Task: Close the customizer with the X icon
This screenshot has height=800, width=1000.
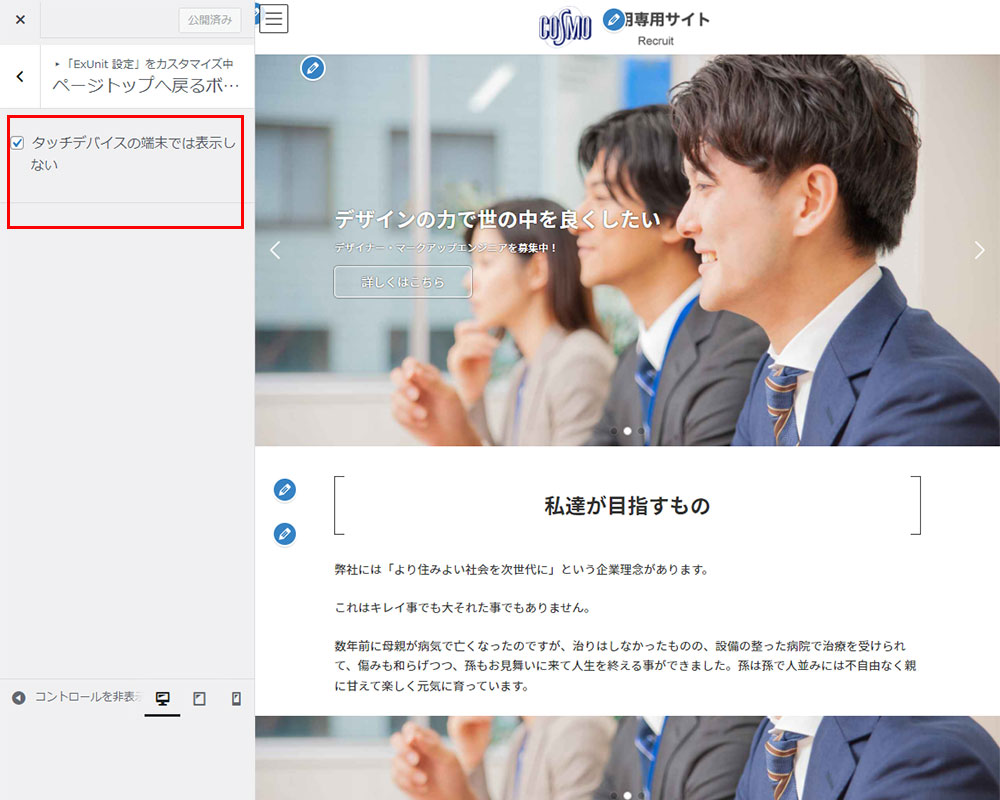Action: pos(20,20)
